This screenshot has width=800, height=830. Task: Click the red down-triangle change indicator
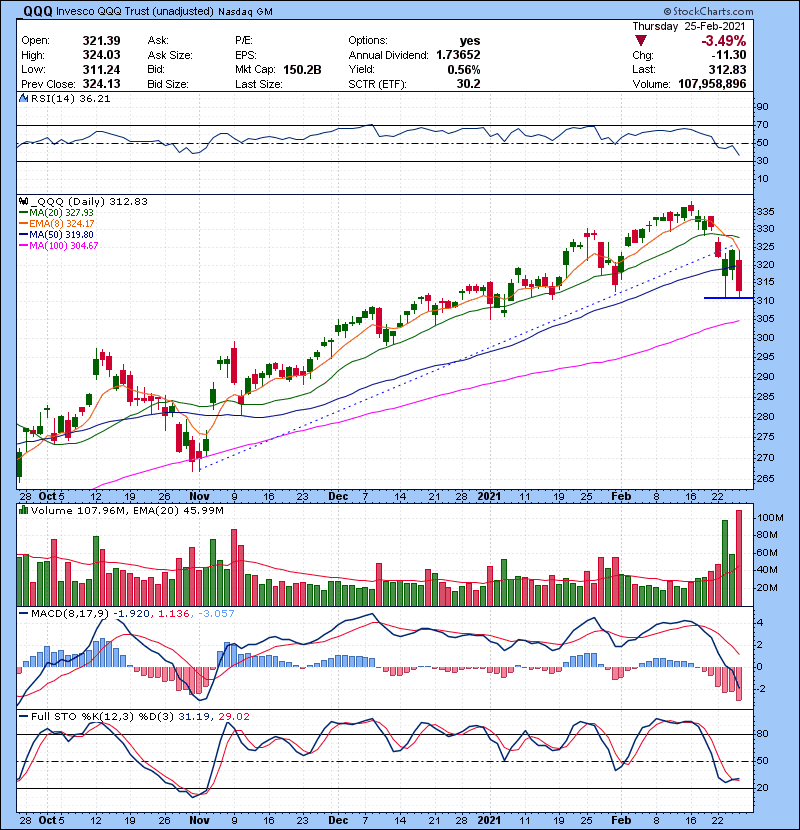click(x=641, y=41)
